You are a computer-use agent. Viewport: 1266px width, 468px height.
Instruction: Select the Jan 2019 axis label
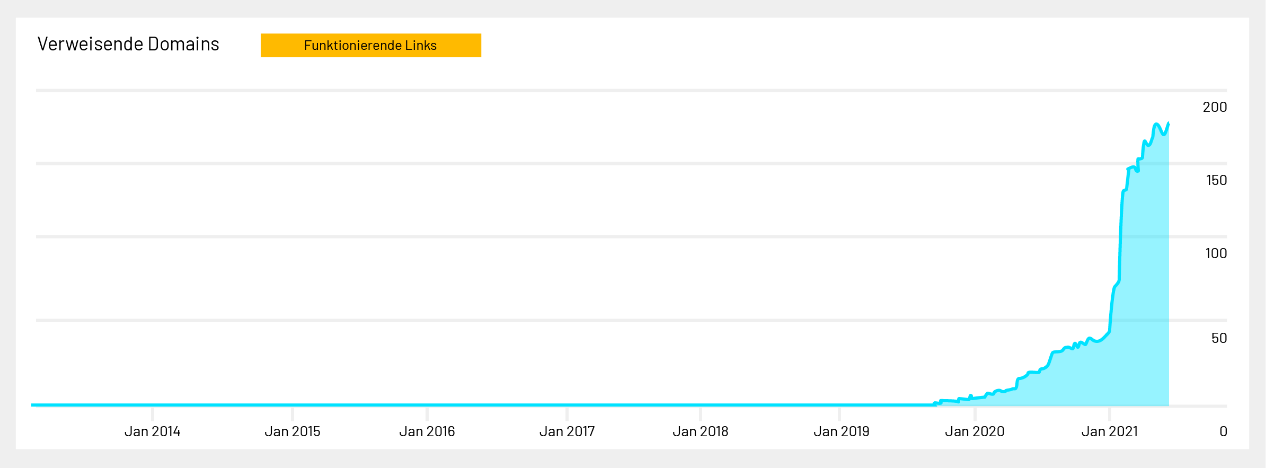(x=841, y=432)
